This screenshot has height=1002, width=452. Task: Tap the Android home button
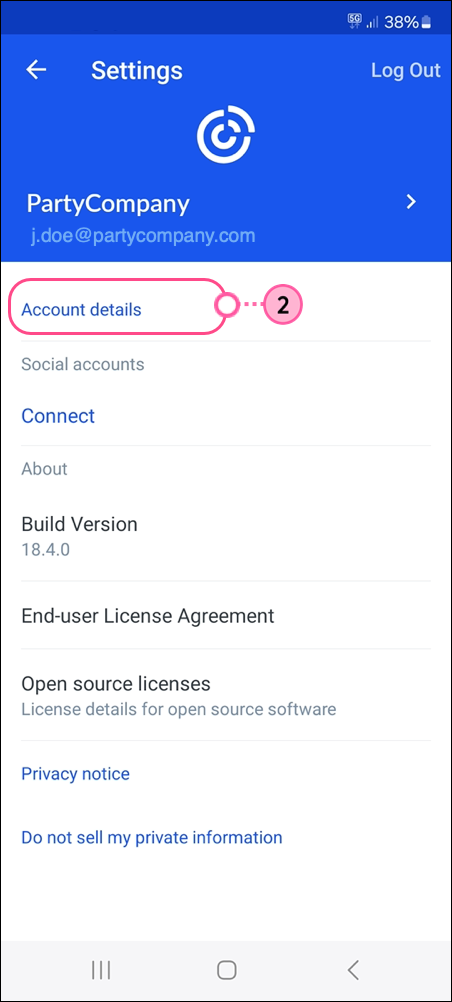tap(226, 970)
